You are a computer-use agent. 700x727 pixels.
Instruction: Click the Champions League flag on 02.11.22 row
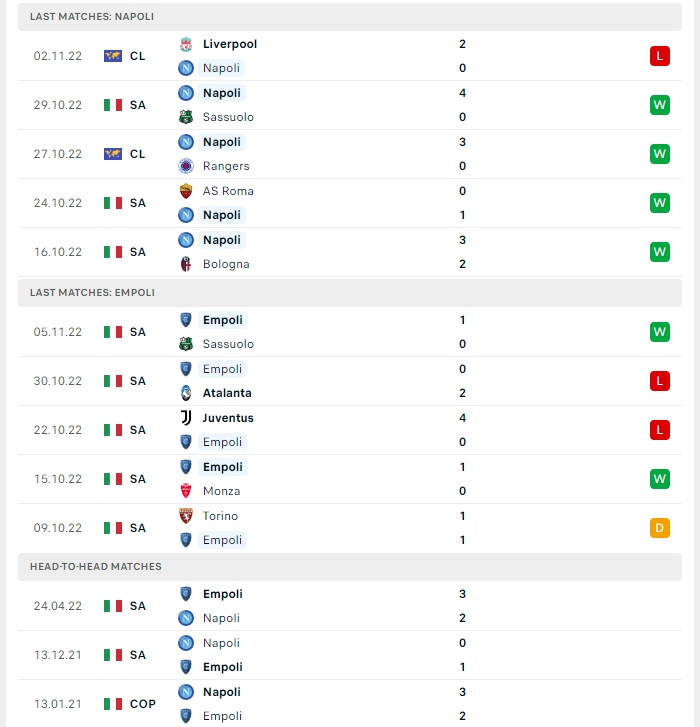tap(113, 56)
